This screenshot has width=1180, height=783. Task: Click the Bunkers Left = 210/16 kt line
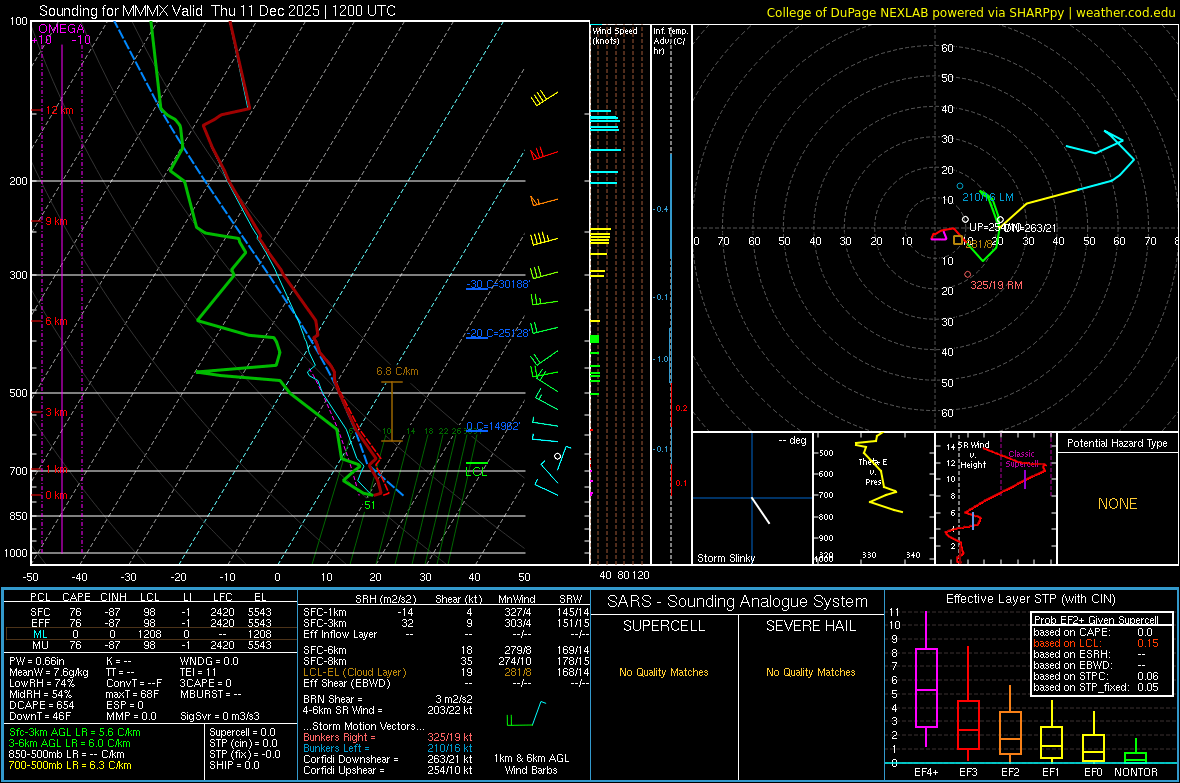[388, 748]
